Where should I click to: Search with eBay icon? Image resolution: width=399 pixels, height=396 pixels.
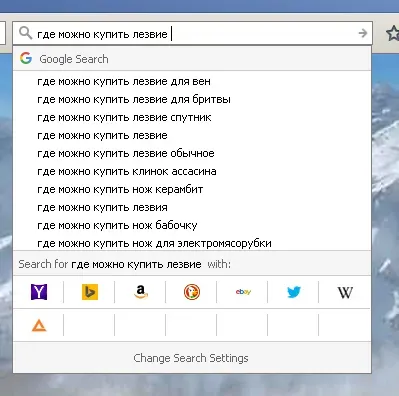(x=243, y=292)
